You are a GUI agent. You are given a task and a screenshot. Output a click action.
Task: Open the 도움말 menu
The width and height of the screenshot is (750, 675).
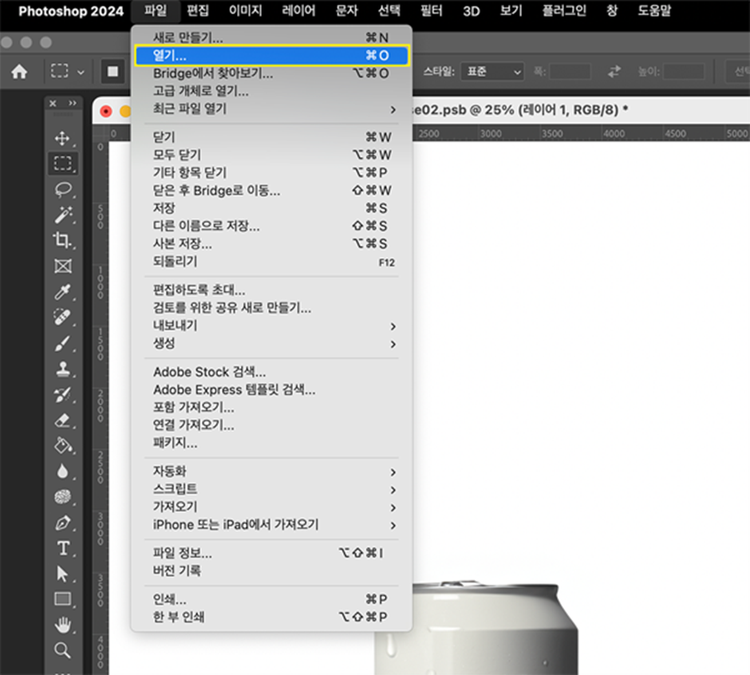click(x=654, y=11)
